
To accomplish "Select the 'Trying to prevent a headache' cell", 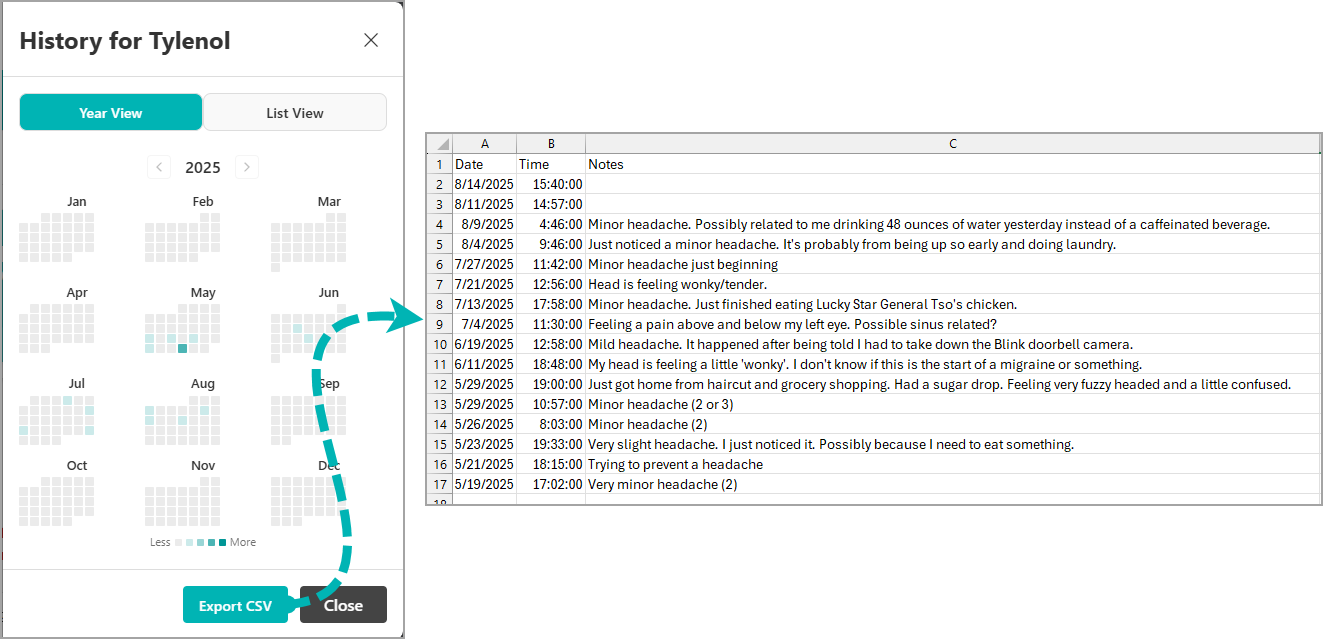I will (675, 464).
